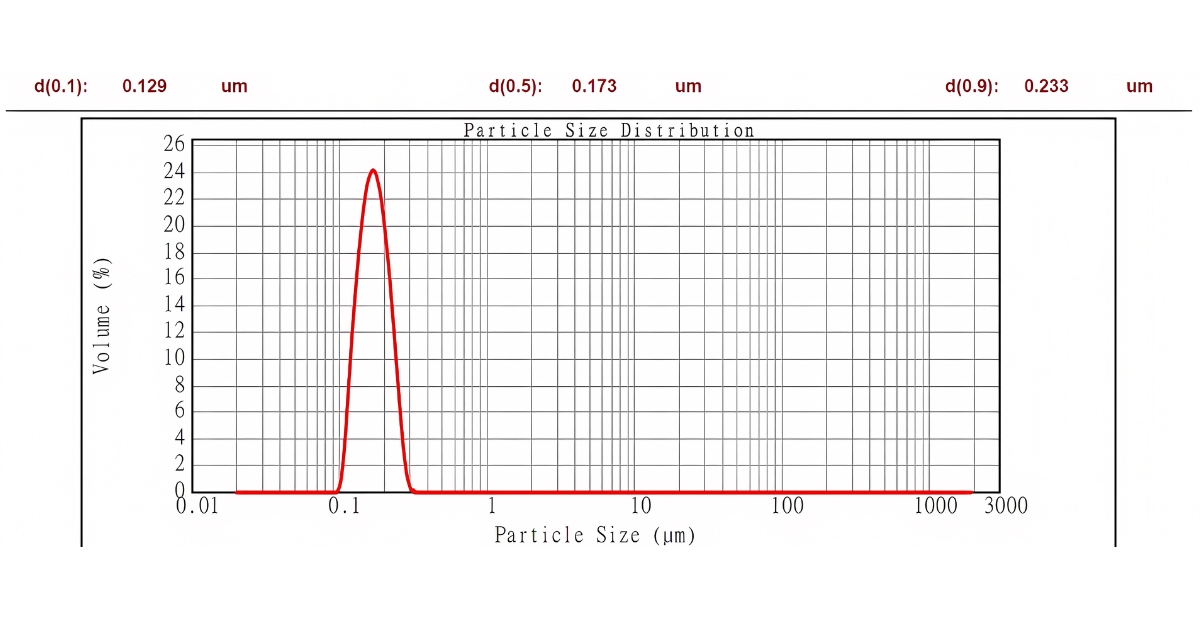
Task: Click the 10 x-axis tick label
Action: (640, 506)
